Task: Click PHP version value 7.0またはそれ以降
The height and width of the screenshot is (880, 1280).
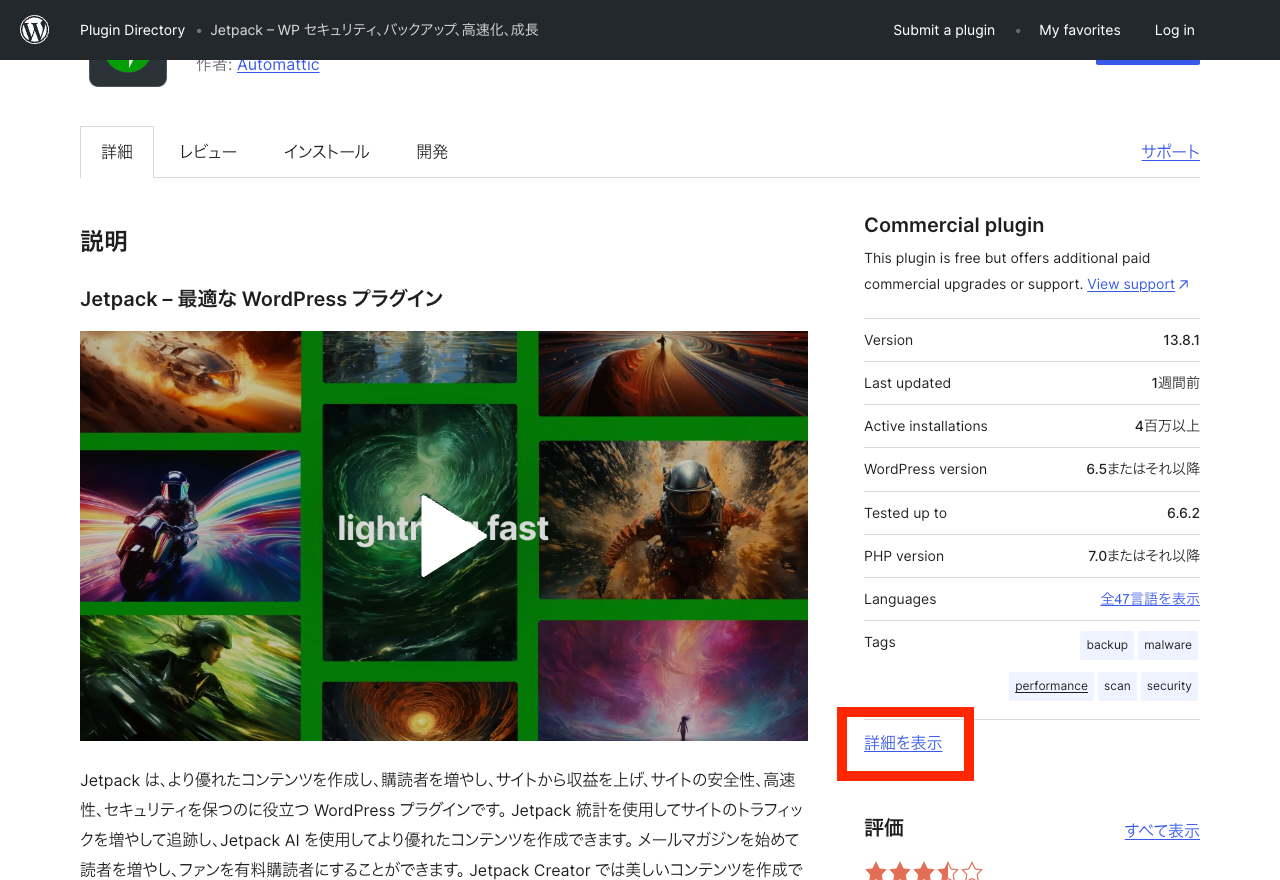Action: point(1144,556)
